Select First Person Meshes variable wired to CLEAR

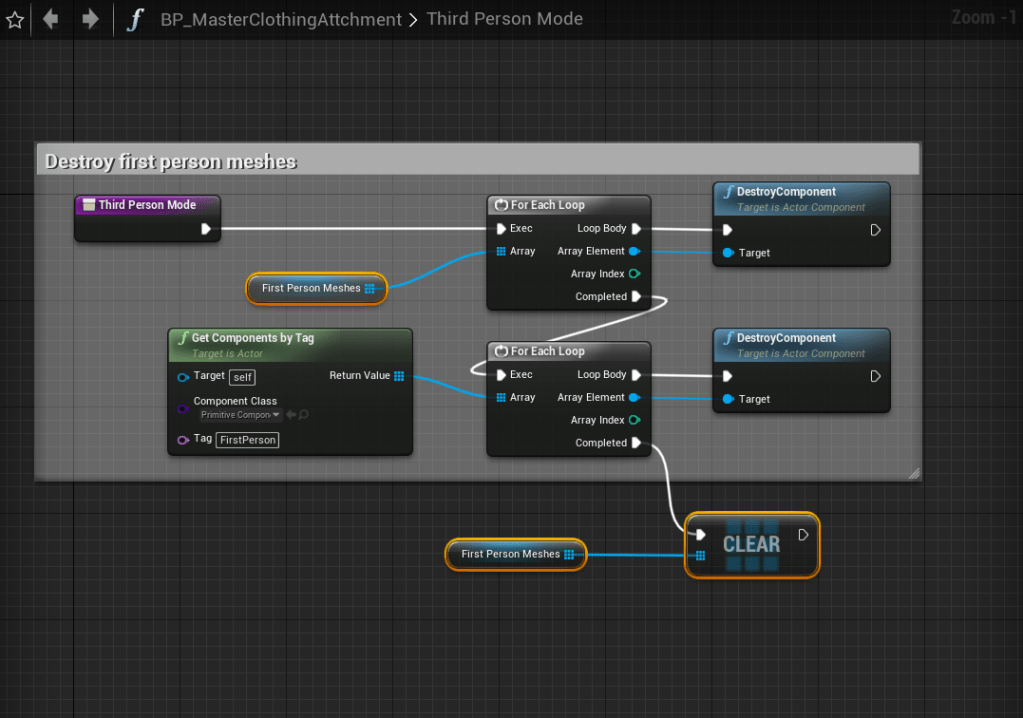tap(511, 554)
